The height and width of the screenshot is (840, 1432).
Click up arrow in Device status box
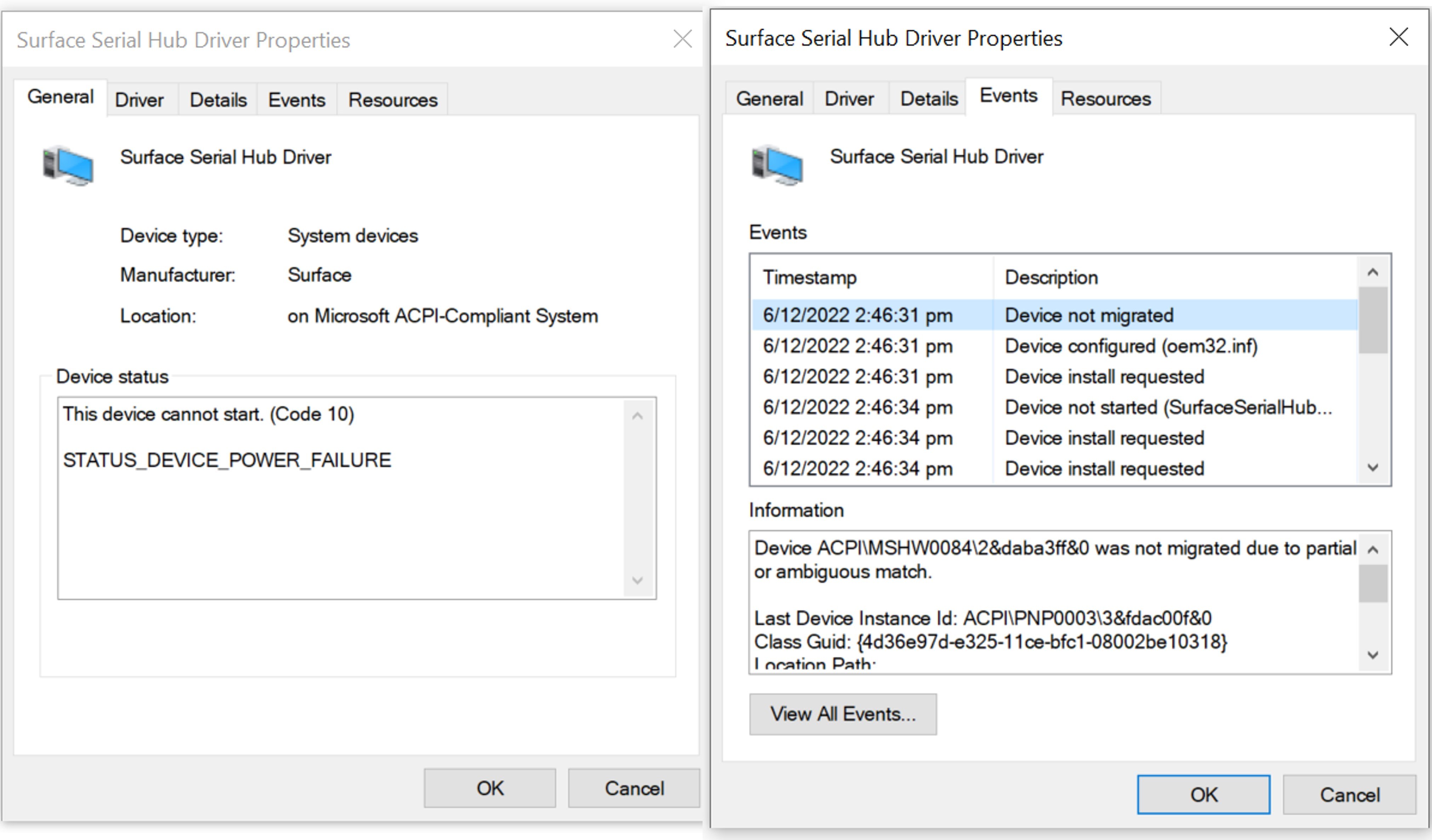pos(637,416)
